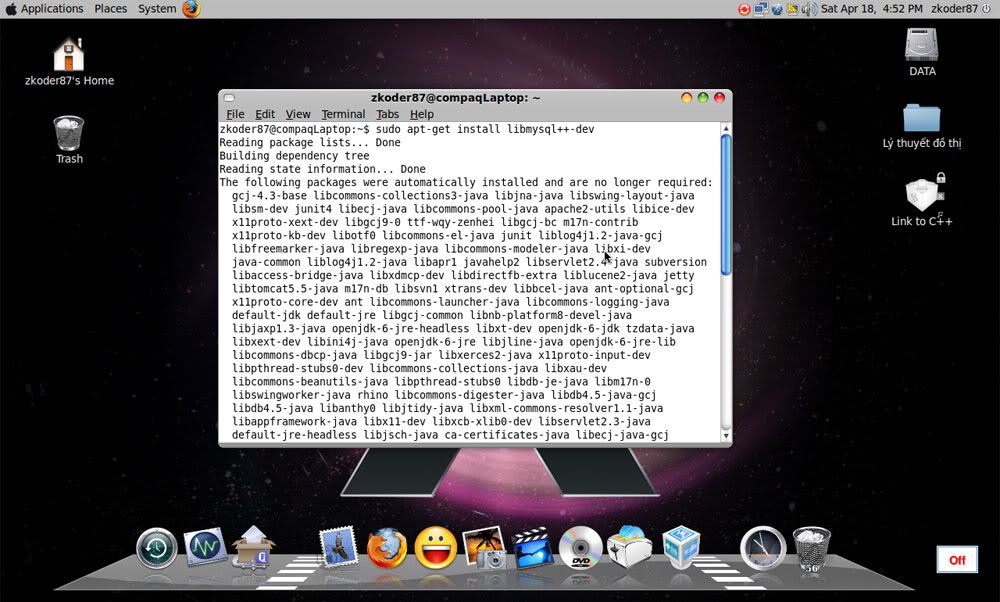Open the Lý thuyết đồ thị folder
Screen dimensions: 1000x602
[x=922, y=126]
